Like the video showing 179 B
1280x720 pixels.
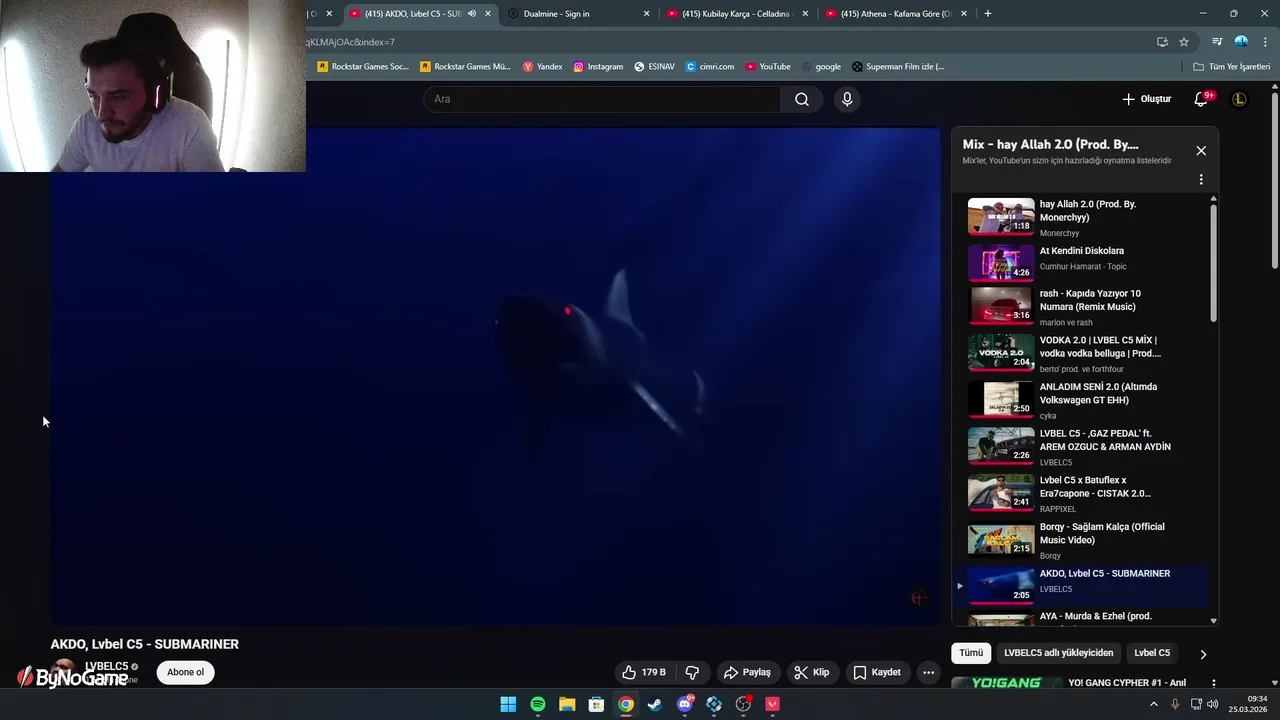pos(644,672)
